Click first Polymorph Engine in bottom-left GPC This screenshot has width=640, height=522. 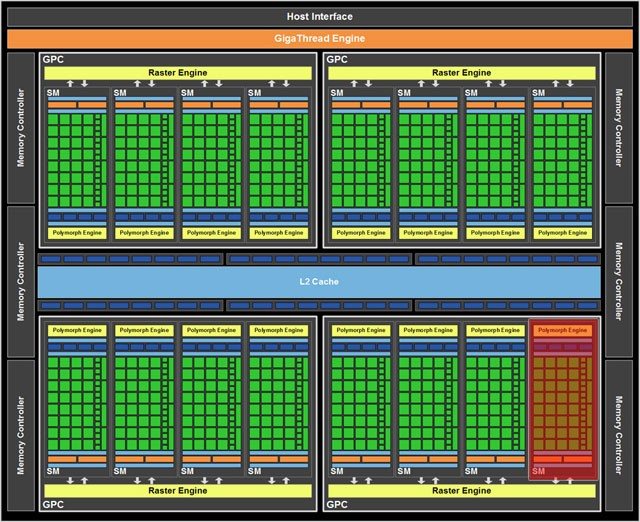coord(76,330)
